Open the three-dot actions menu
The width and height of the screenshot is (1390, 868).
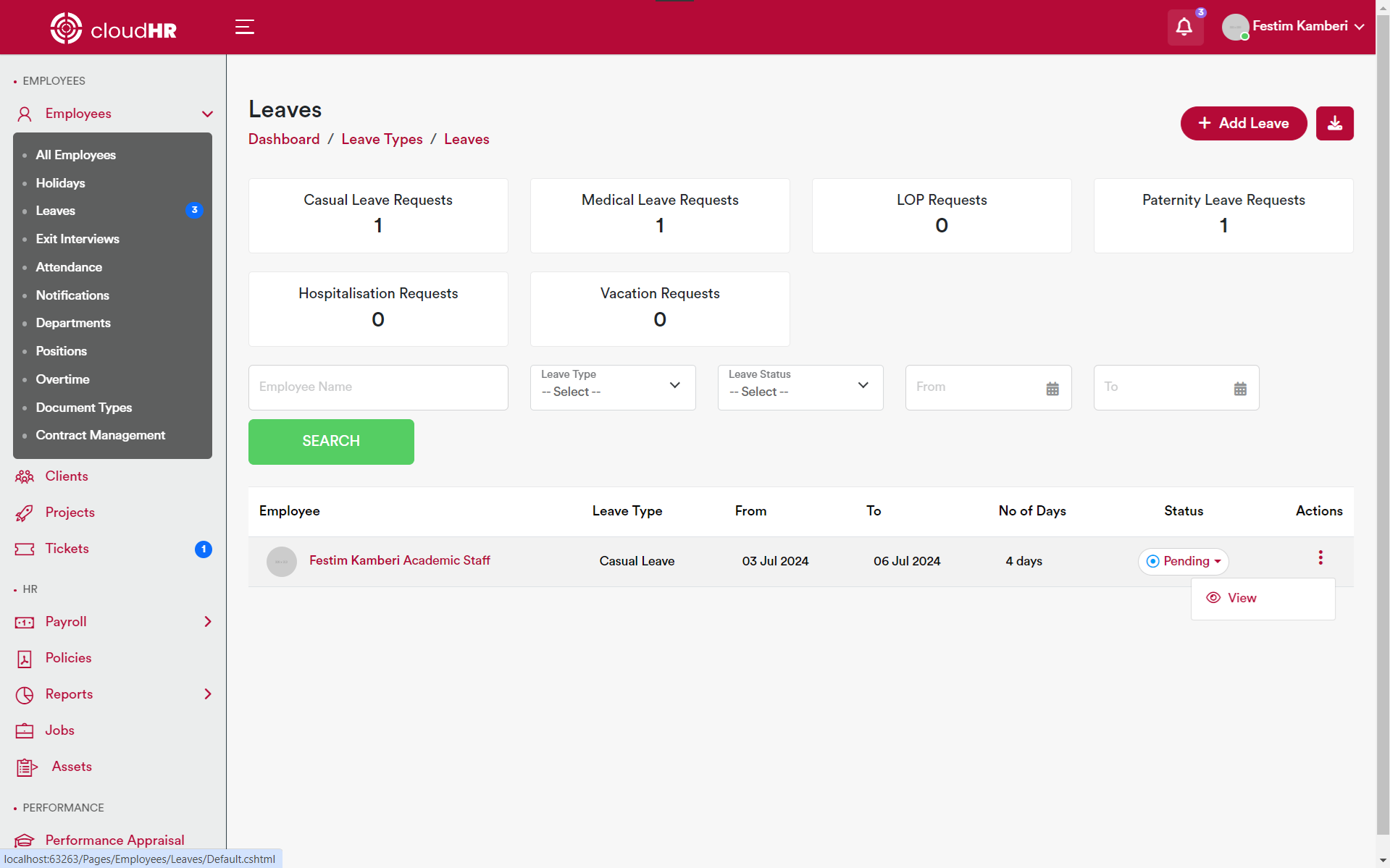(1320, 557)
